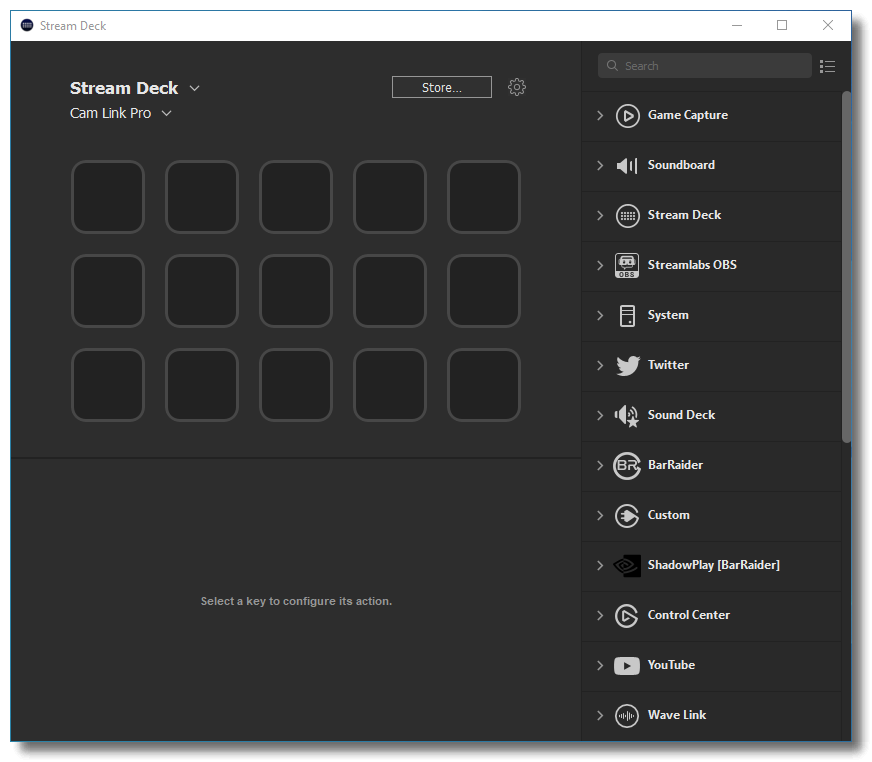This screenshot has height=762, width=872.
Task: Click the "ShadowPlay [BarRaider]" label
Action: pyautogui.click(x=714, y=565)
